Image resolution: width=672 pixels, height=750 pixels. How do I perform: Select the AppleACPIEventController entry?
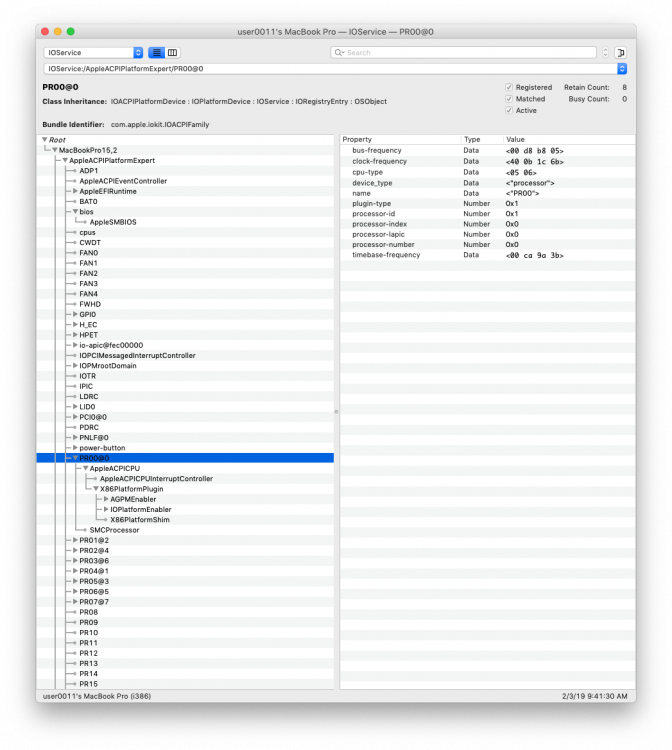(x=123, y=181)
